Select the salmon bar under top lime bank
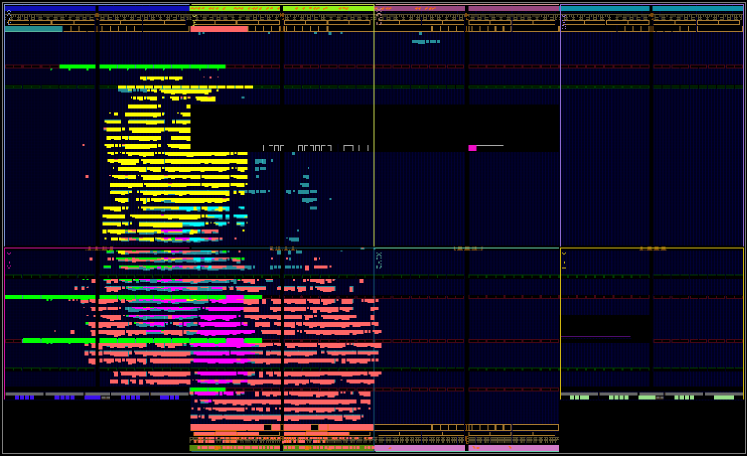 point(219,29)
